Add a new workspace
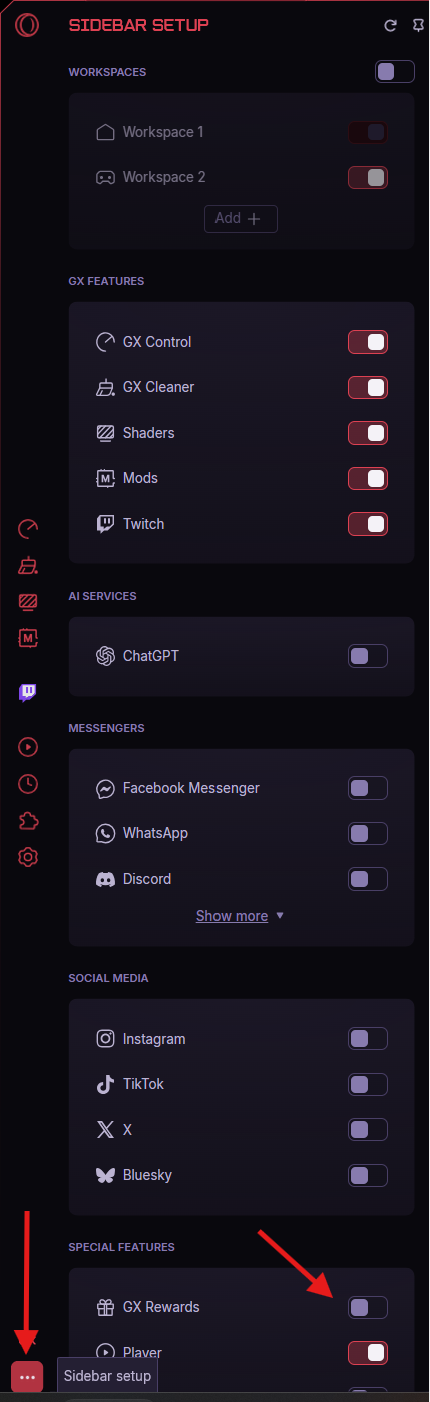Screen dimensions: 430x1402 [241, 218]
